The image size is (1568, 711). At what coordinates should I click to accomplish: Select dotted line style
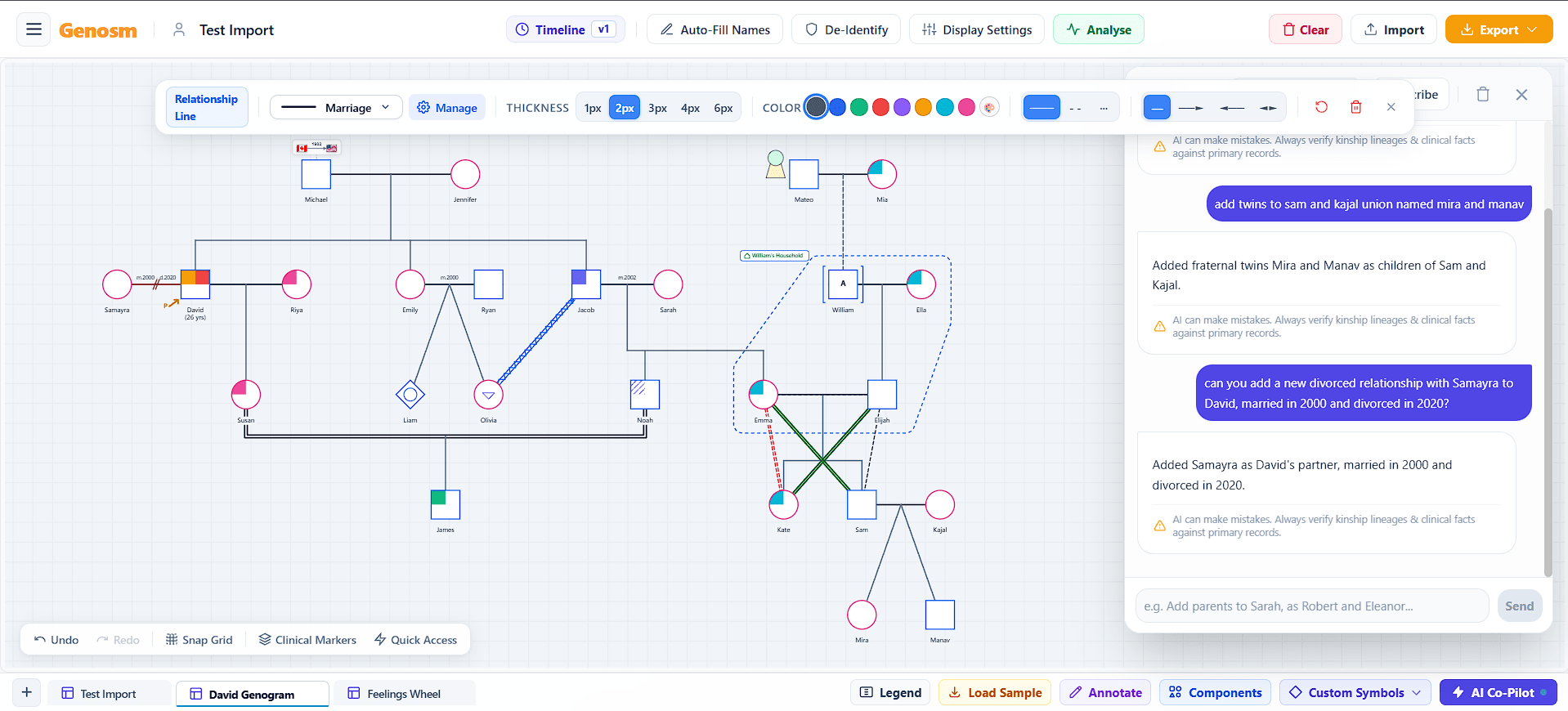1104,107
